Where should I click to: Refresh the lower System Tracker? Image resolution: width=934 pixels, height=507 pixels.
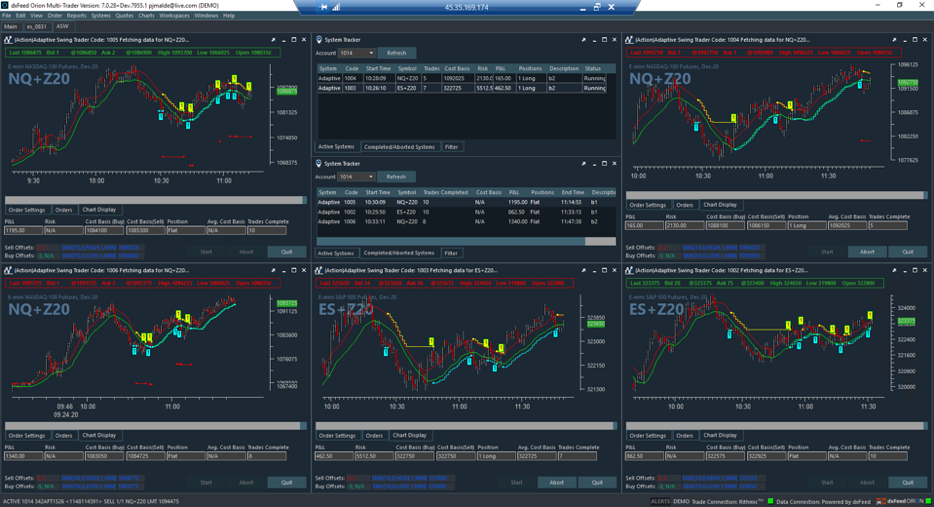[396, 177]
